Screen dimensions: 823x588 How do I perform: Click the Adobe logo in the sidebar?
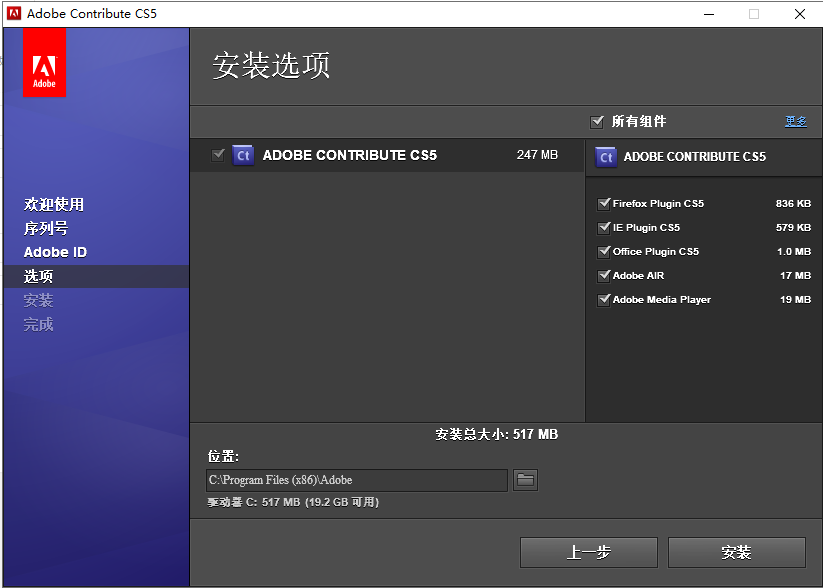44,62
